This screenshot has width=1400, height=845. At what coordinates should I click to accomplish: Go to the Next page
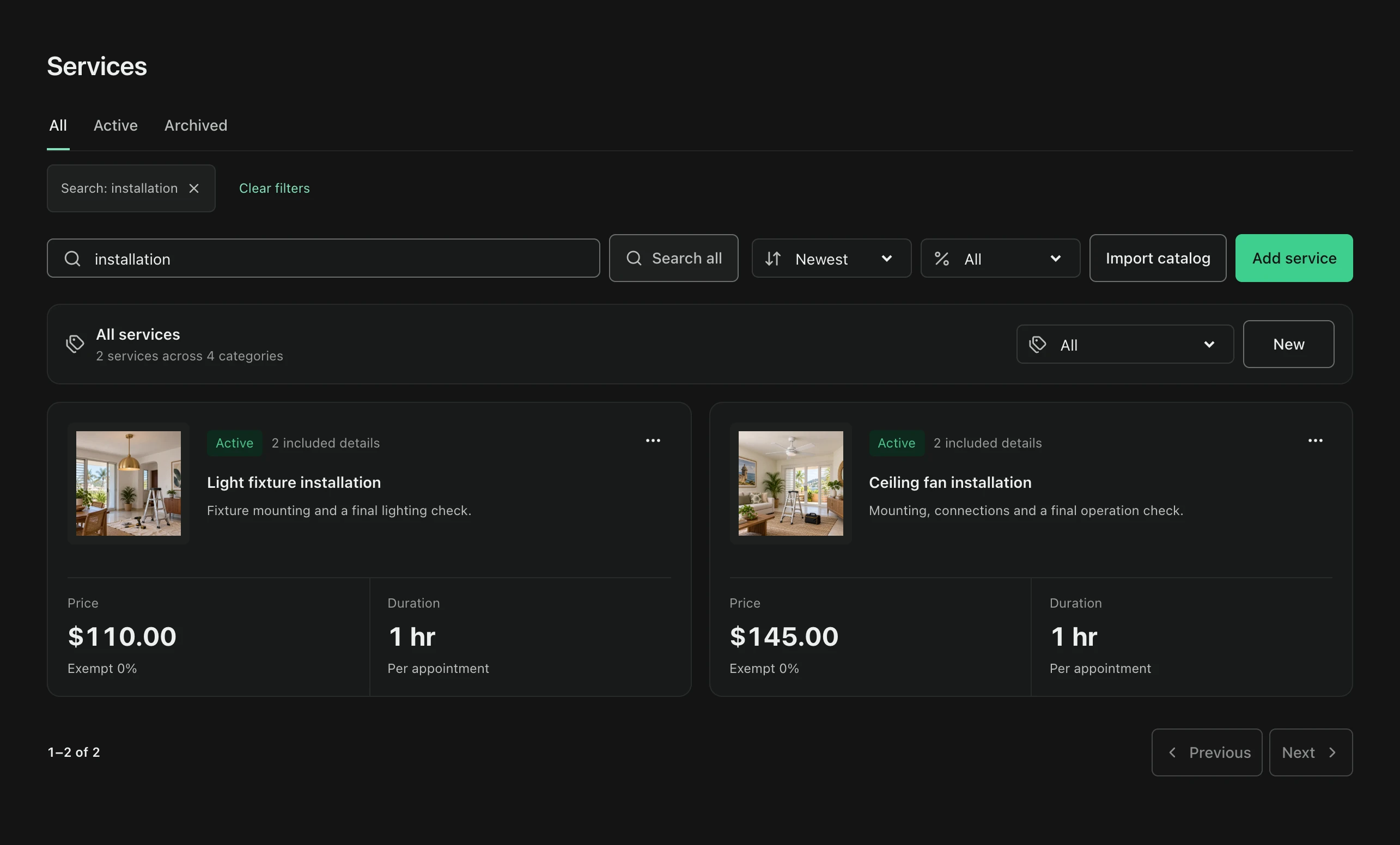pos(1311,752)
